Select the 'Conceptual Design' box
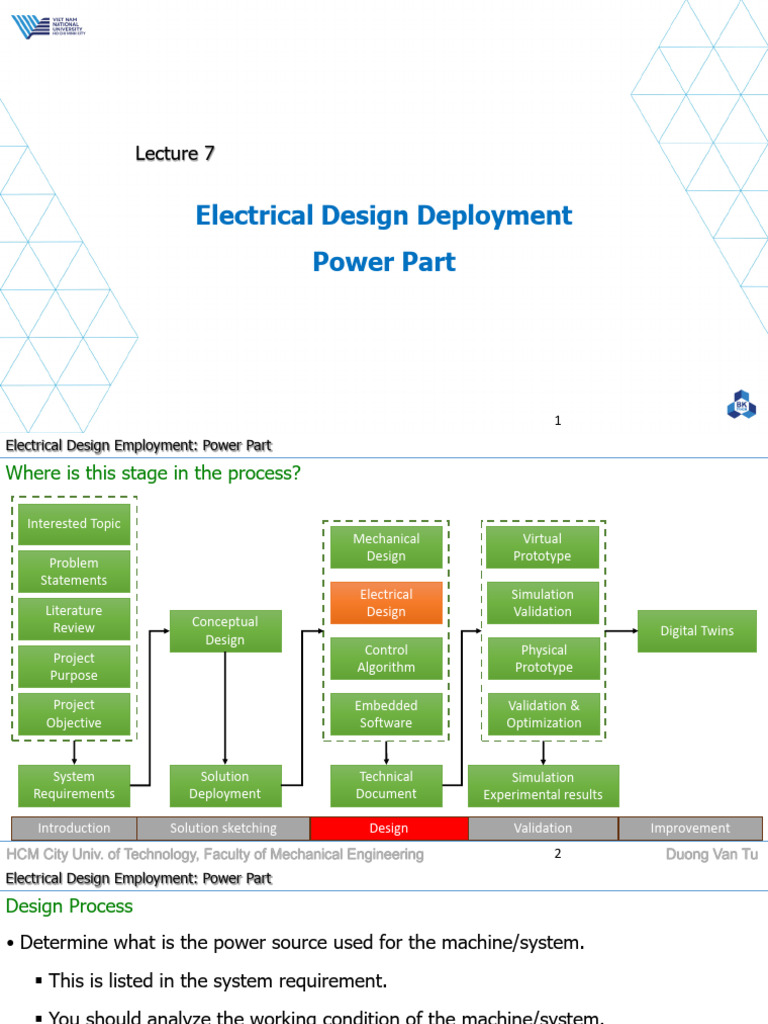768x1024 pixels. (x=225, y=631)
